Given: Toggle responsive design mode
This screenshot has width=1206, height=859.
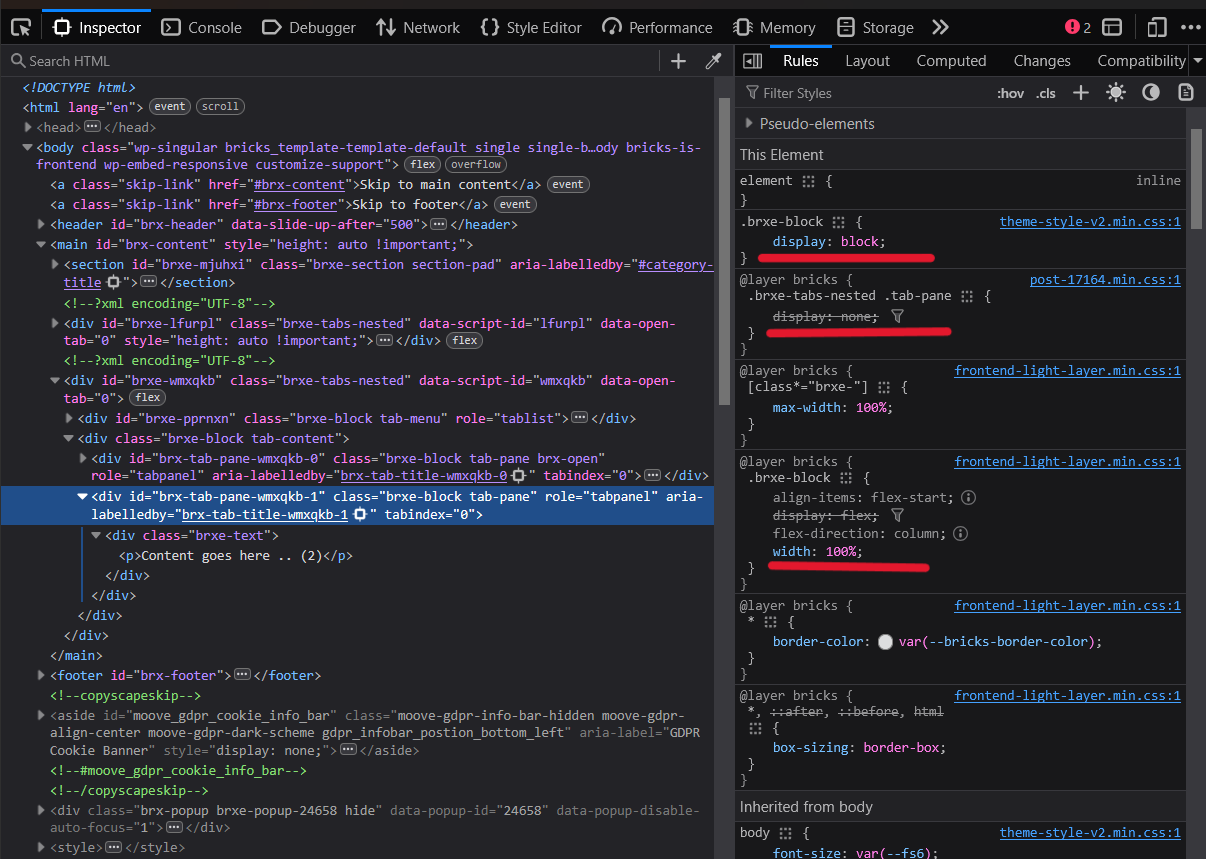Looking at the screenshot, I should pyautogui.click(x=1159, y=27).
